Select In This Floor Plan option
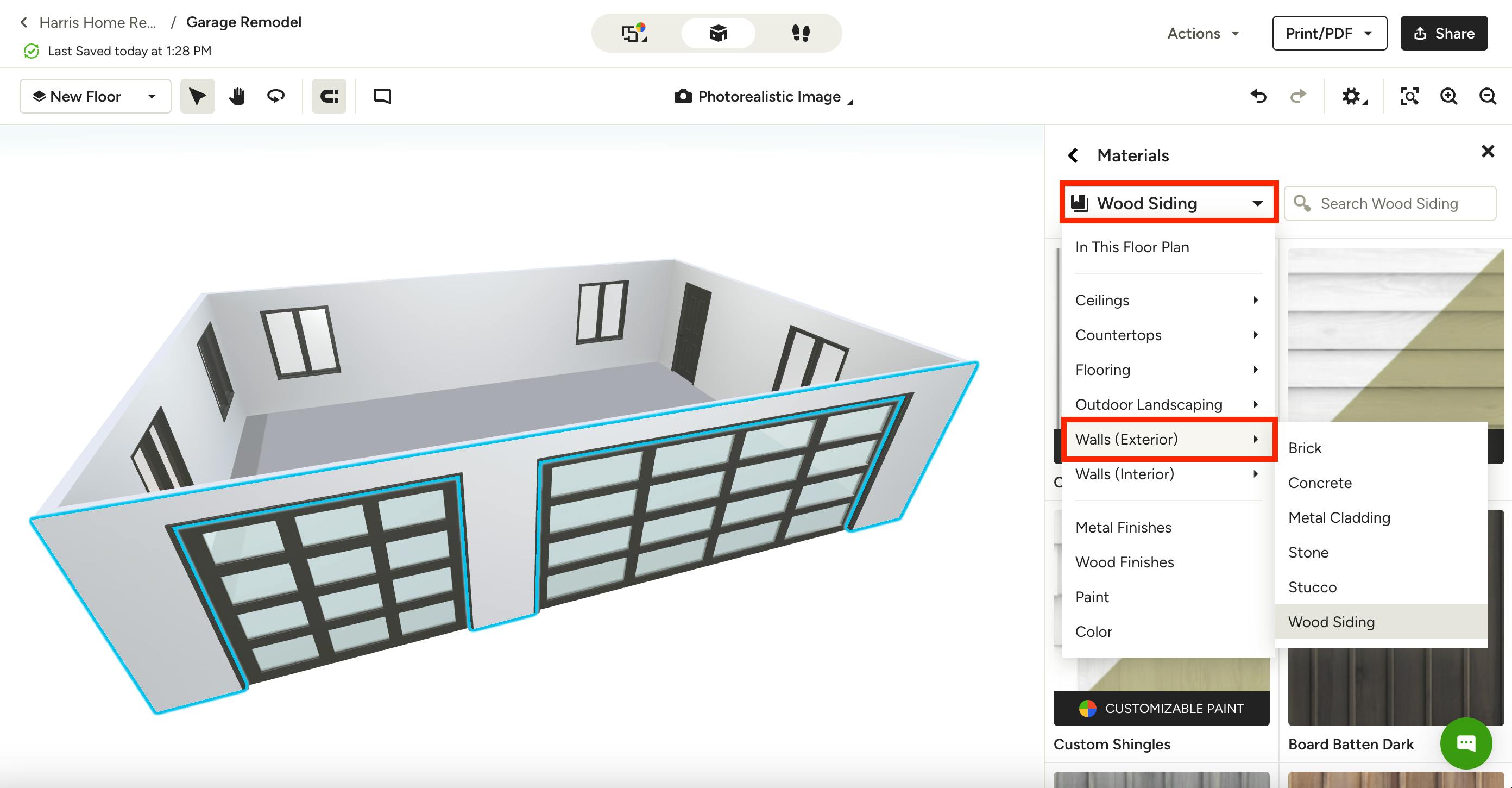The width and height of the screenshot is (1512, 788). point(1168,247)
